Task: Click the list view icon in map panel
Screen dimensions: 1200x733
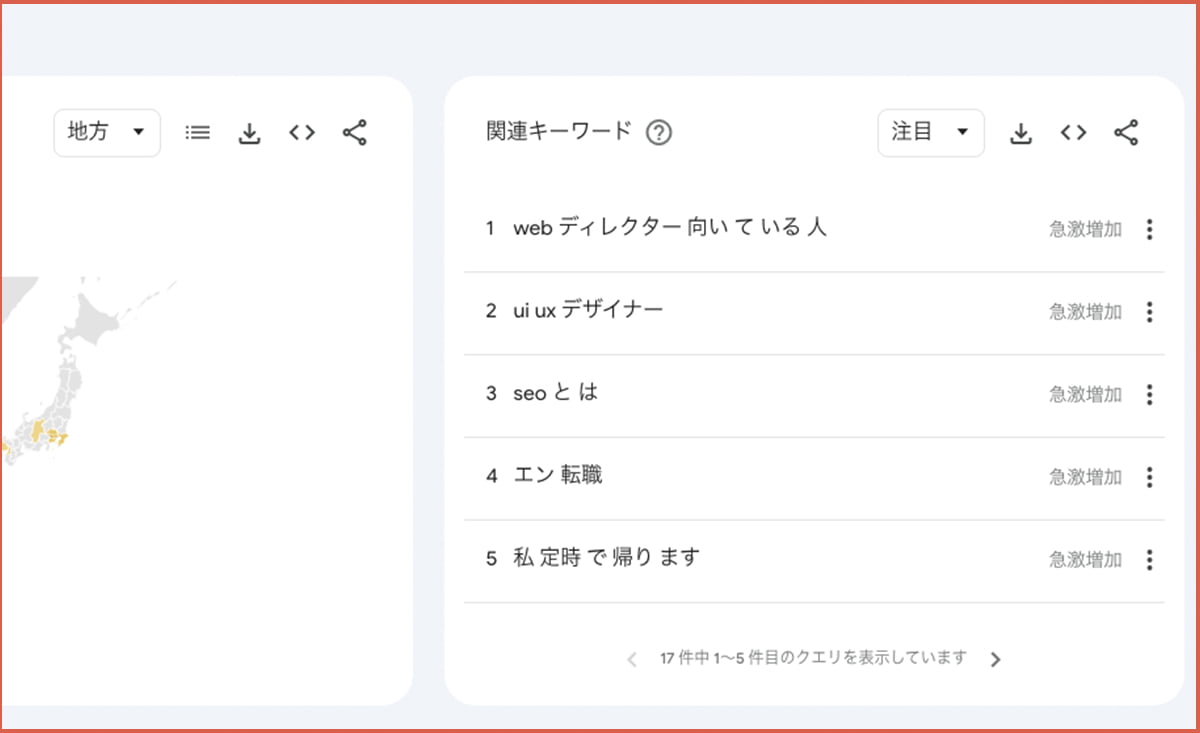Action: click(x=198, y=132)
